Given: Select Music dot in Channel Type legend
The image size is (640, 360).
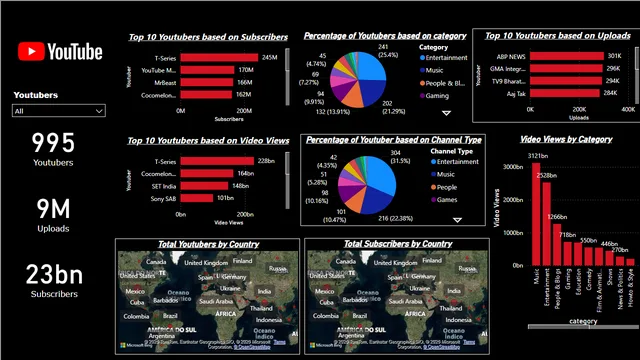Looking at the screenshot, I should click(433, 174).
